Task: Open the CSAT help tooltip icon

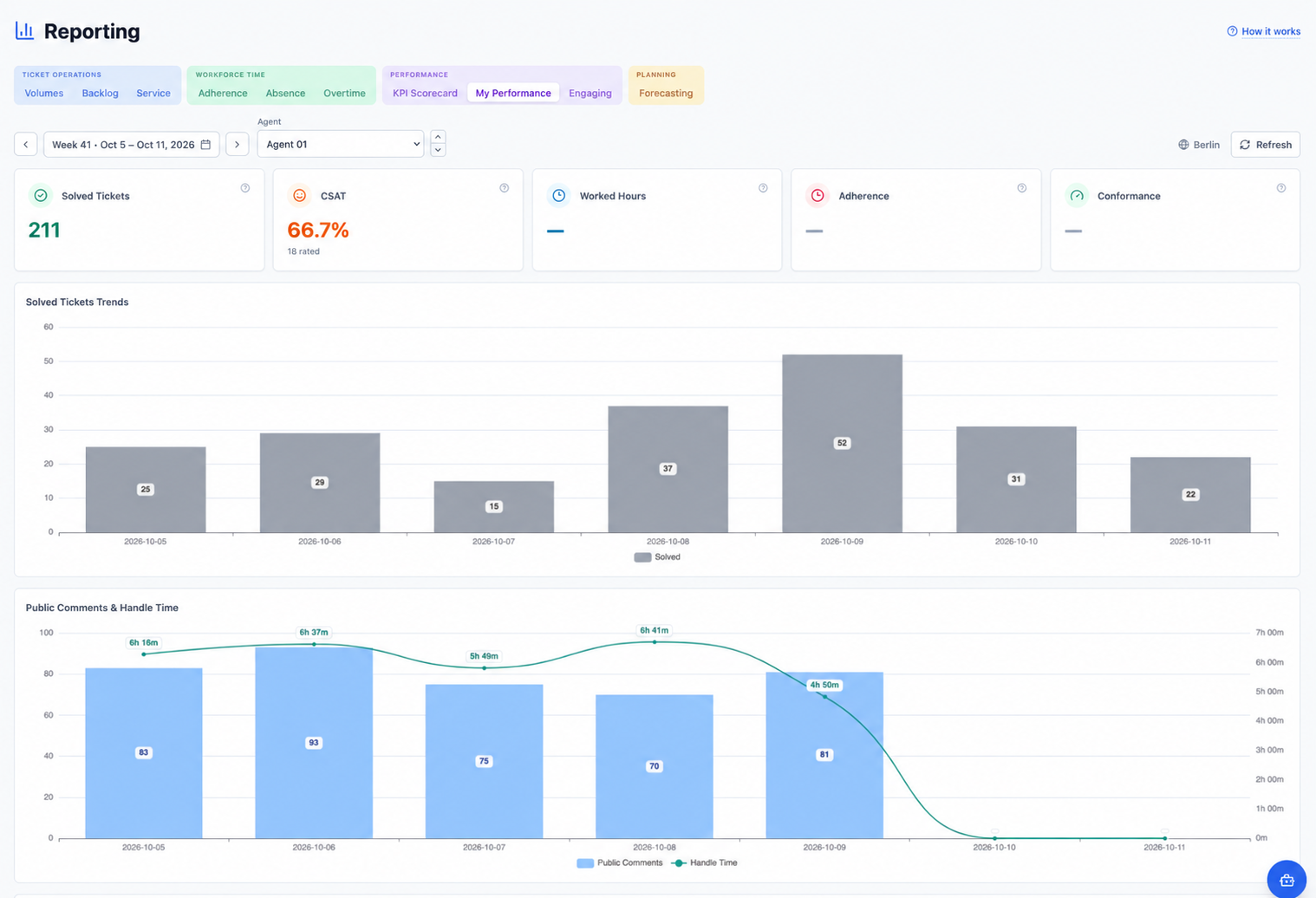Action: [x=505, y=188]
